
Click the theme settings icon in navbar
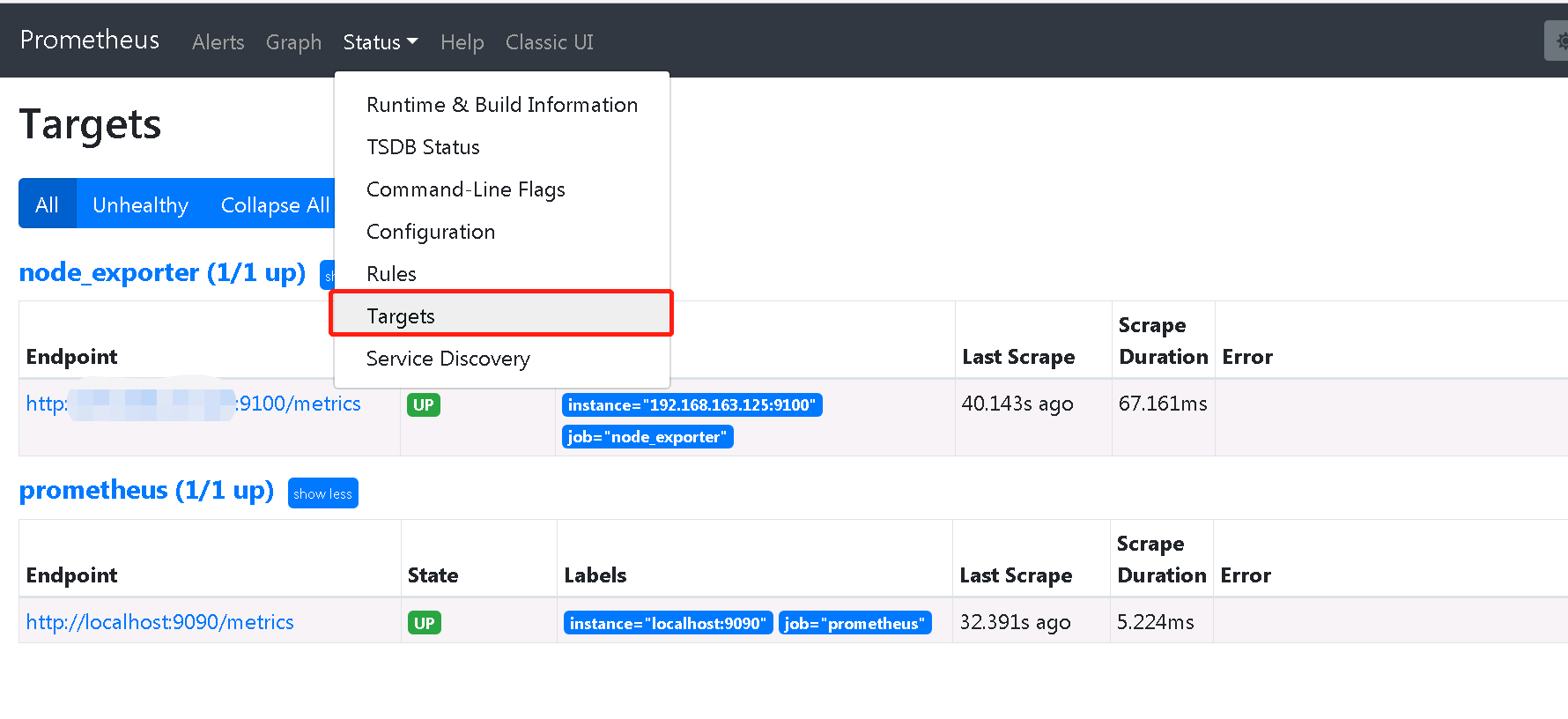point(1557,41)
